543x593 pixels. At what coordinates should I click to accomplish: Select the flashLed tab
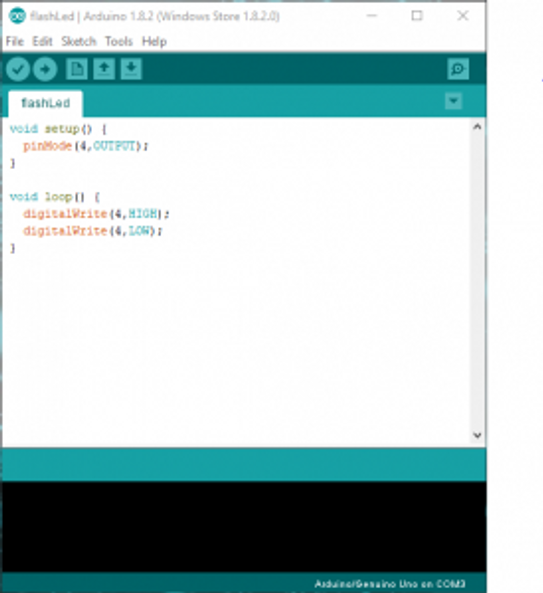pos(45,103)
